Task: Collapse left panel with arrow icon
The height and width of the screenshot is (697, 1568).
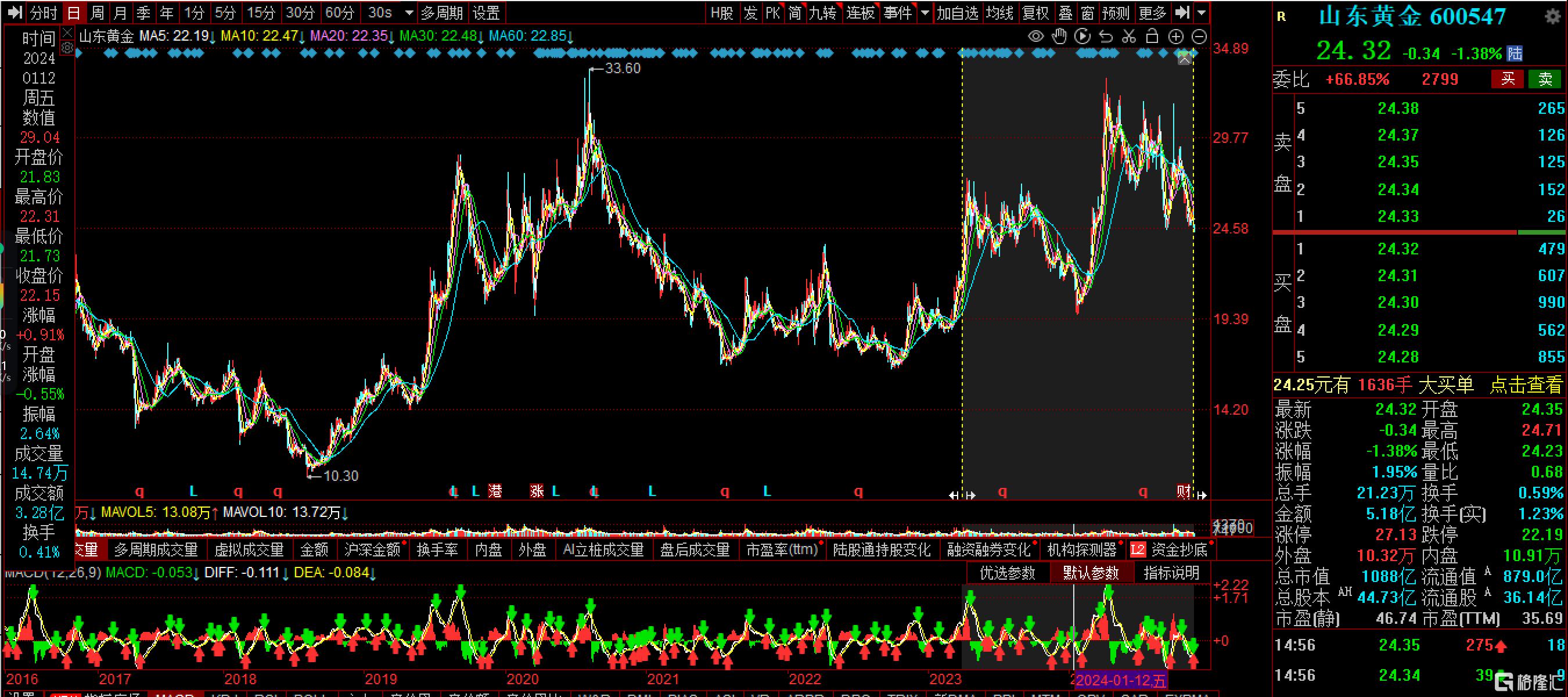Action: coord(15,12)
